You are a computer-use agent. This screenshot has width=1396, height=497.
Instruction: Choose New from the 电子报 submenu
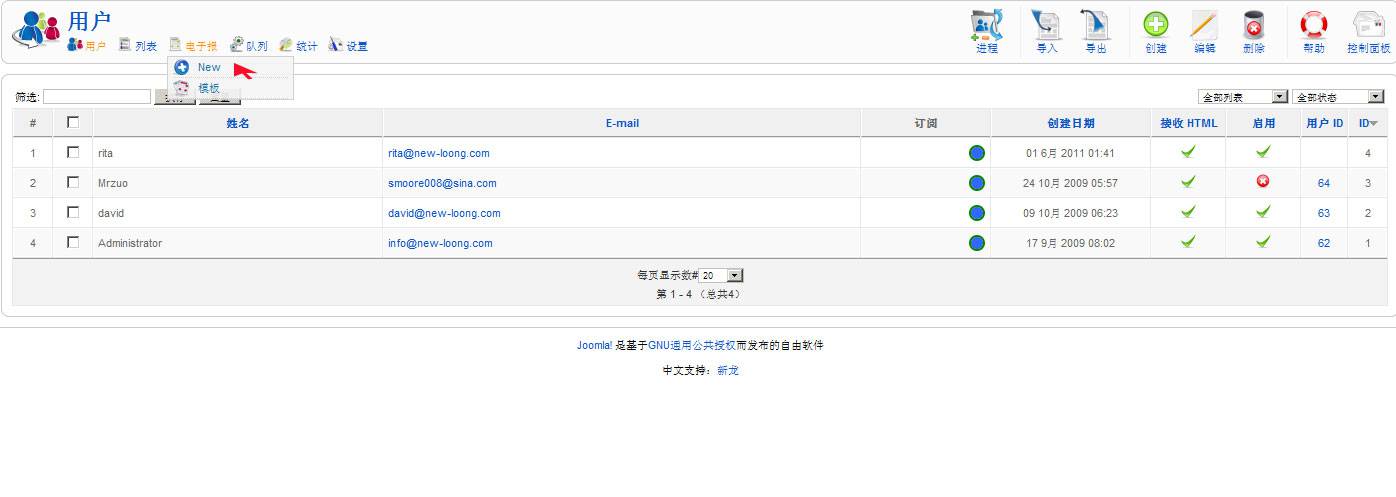(x=209, y=67)
